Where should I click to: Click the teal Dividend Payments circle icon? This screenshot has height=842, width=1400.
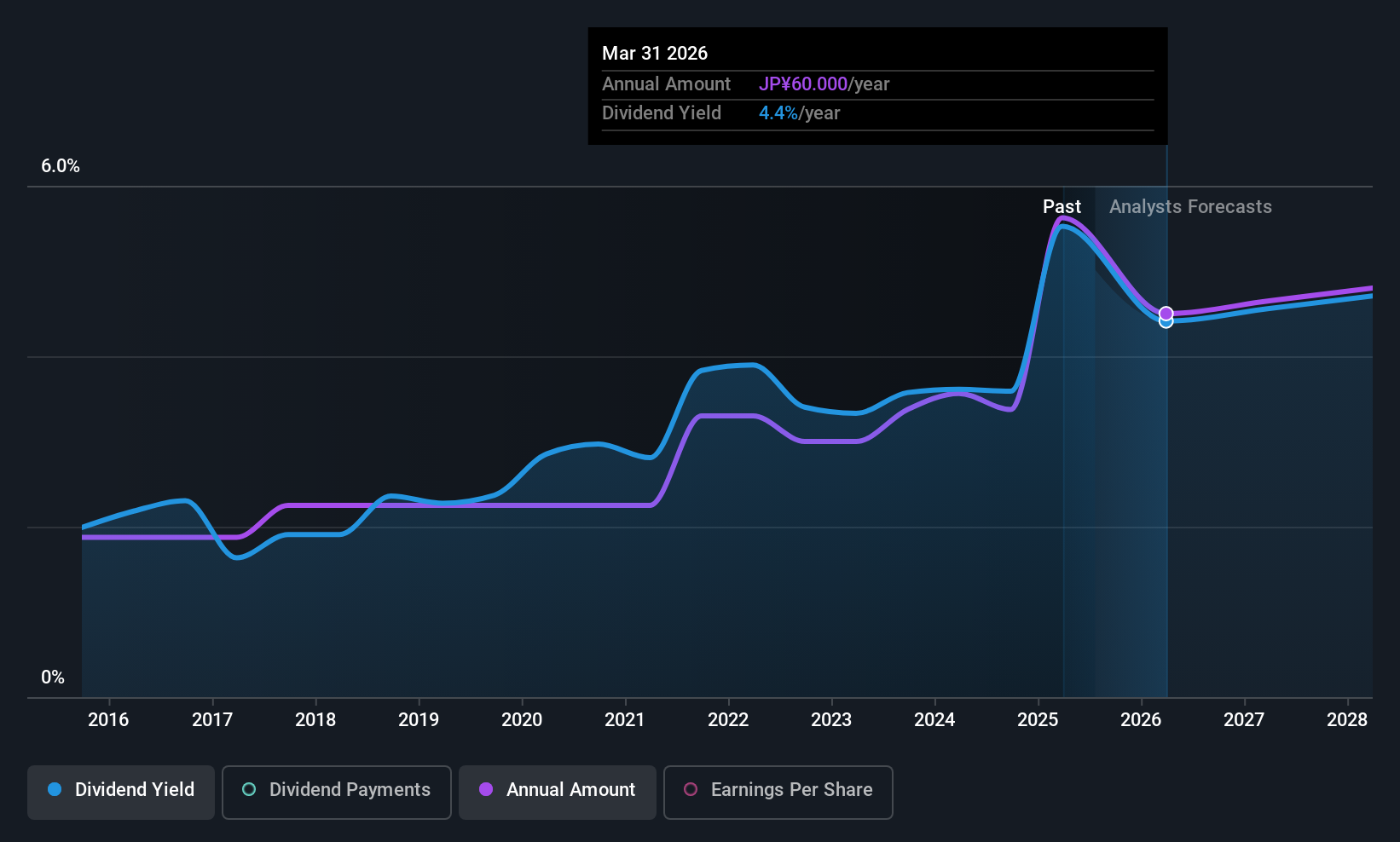point(249,789)
